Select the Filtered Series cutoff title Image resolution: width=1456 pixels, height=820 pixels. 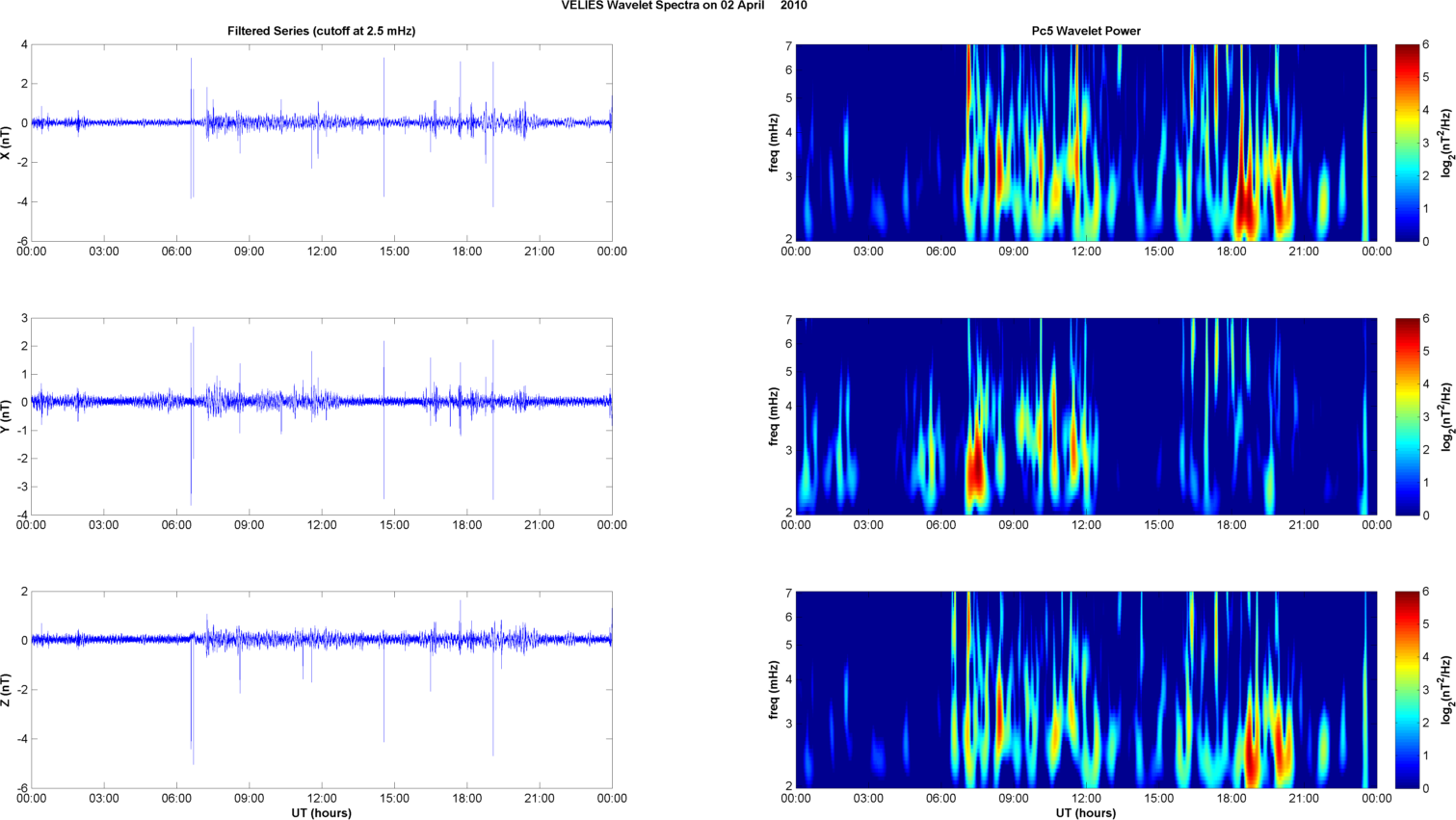[x=321, y=31]
